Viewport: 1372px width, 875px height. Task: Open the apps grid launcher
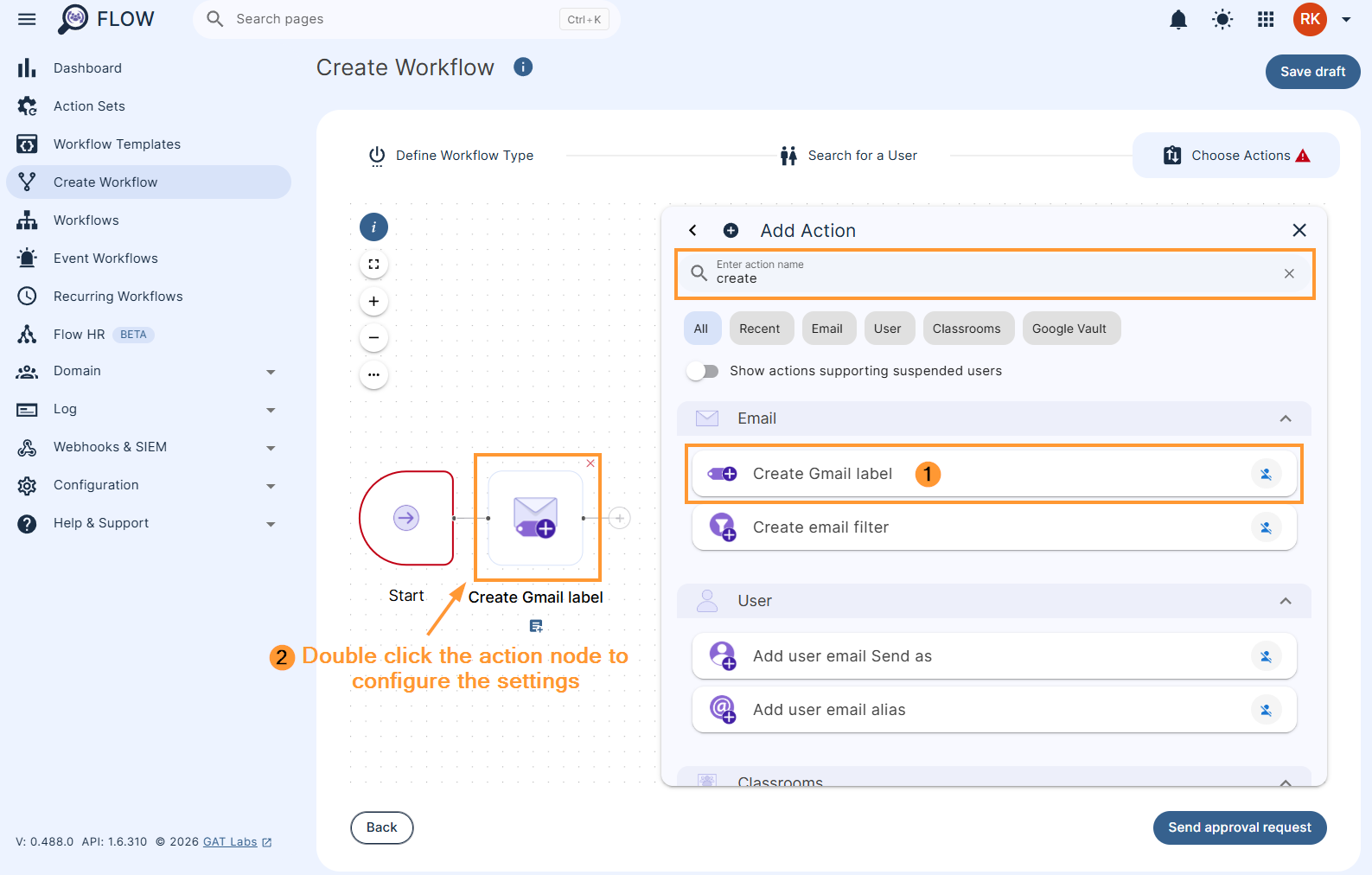1266,19
